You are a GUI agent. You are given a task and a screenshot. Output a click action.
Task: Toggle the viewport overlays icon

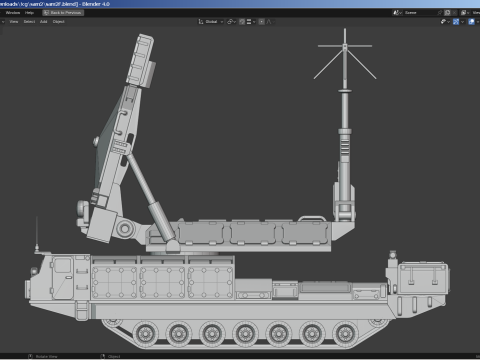471,22
